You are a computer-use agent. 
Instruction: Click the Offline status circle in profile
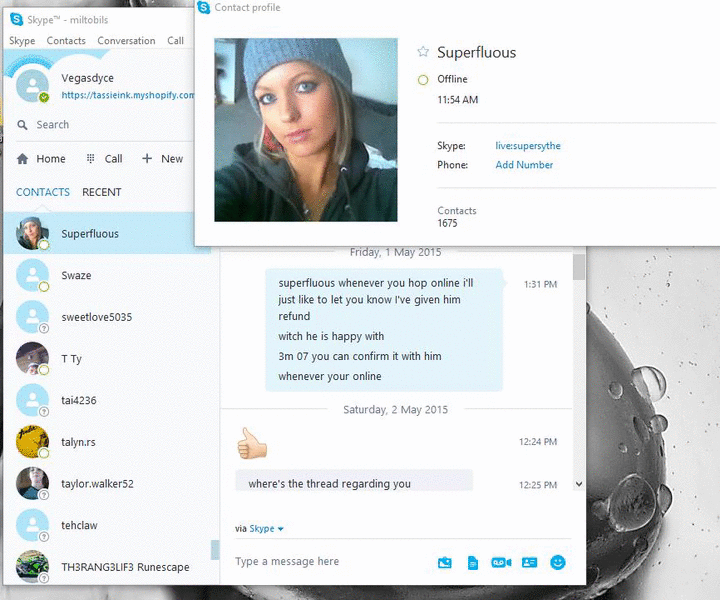[423, 80]
